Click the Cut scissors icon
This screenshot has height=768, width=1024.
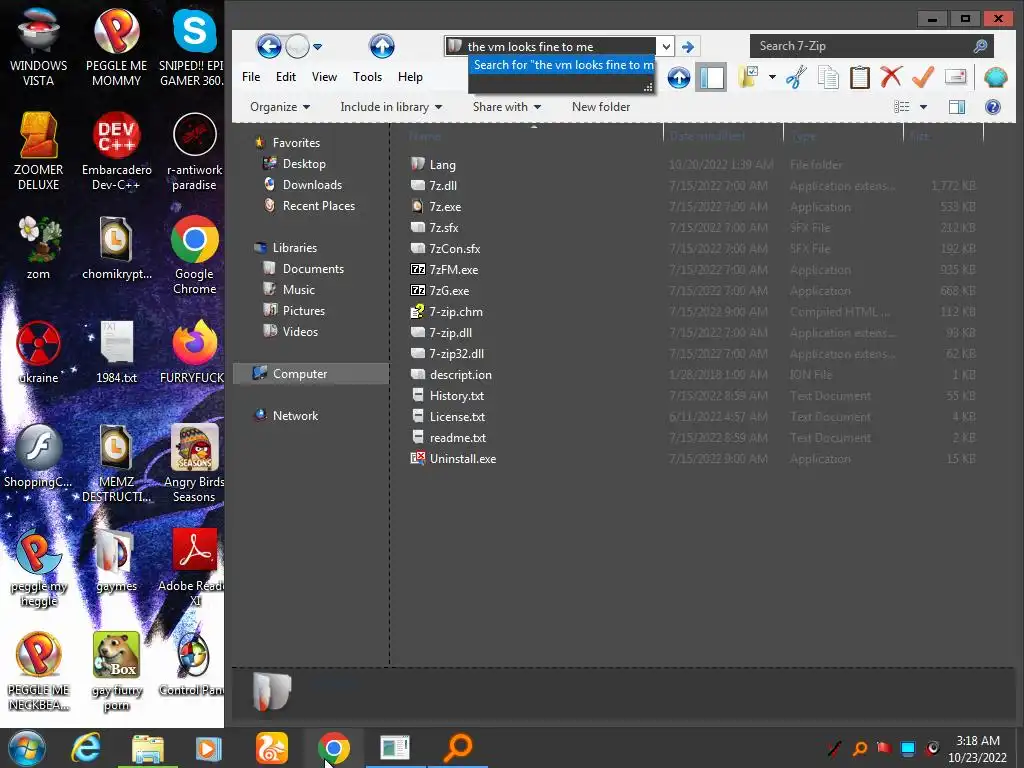coord(795,78)
